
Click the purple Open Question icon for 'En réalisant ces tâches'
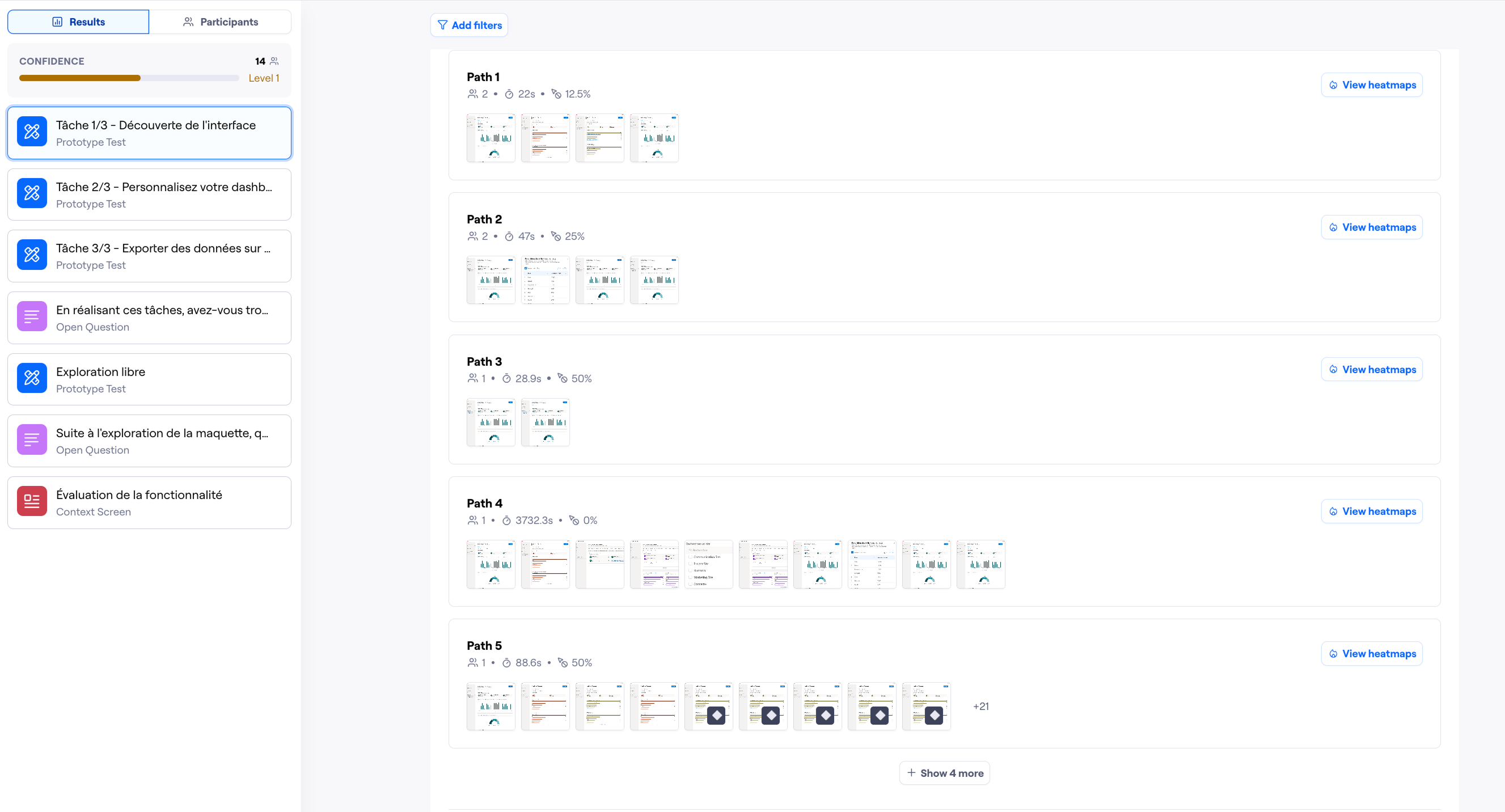32,317
